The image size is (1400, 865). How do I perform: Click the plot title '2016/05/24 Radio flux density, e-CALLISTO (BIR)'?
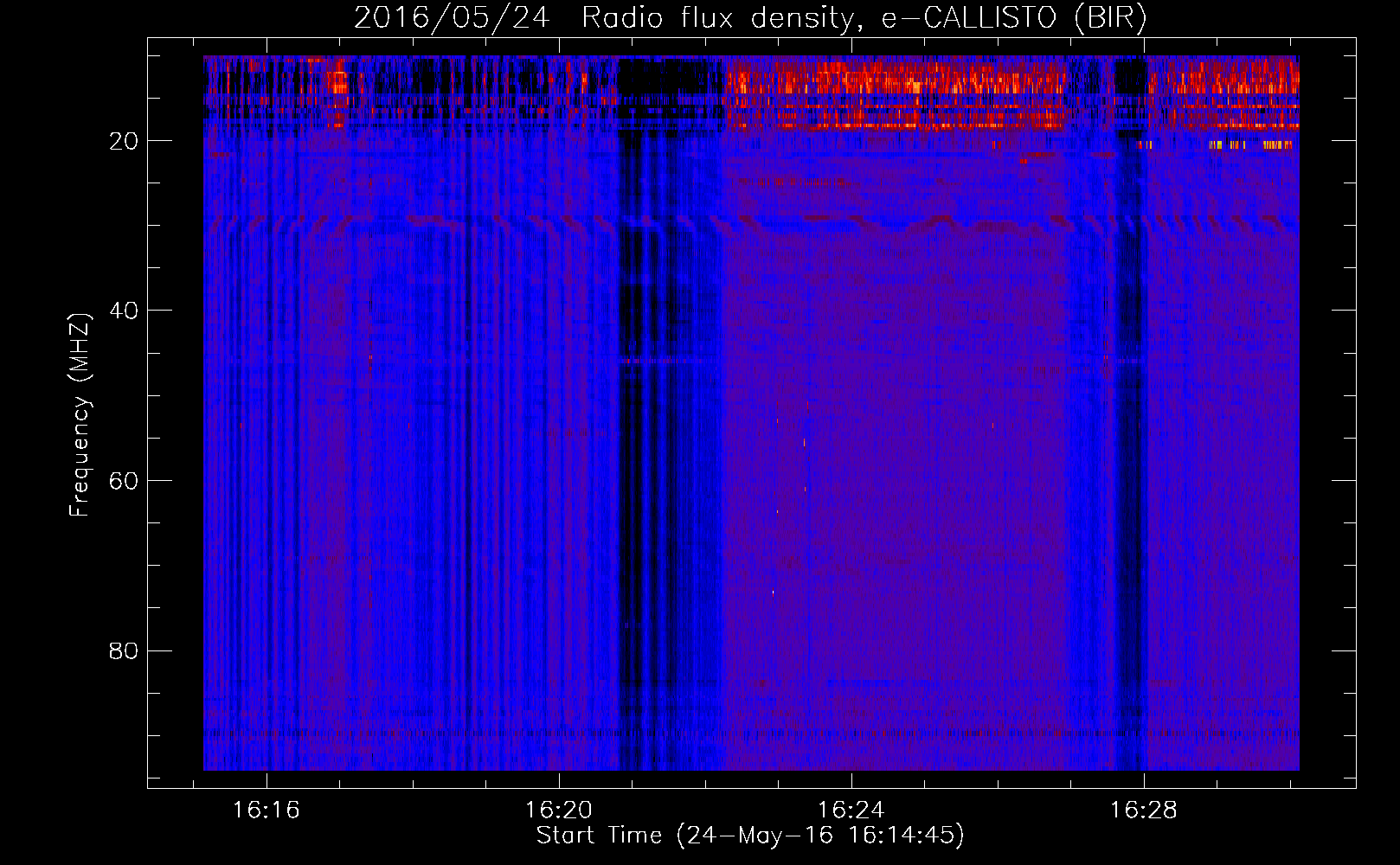pyautogui.click(x=750, y=18)
